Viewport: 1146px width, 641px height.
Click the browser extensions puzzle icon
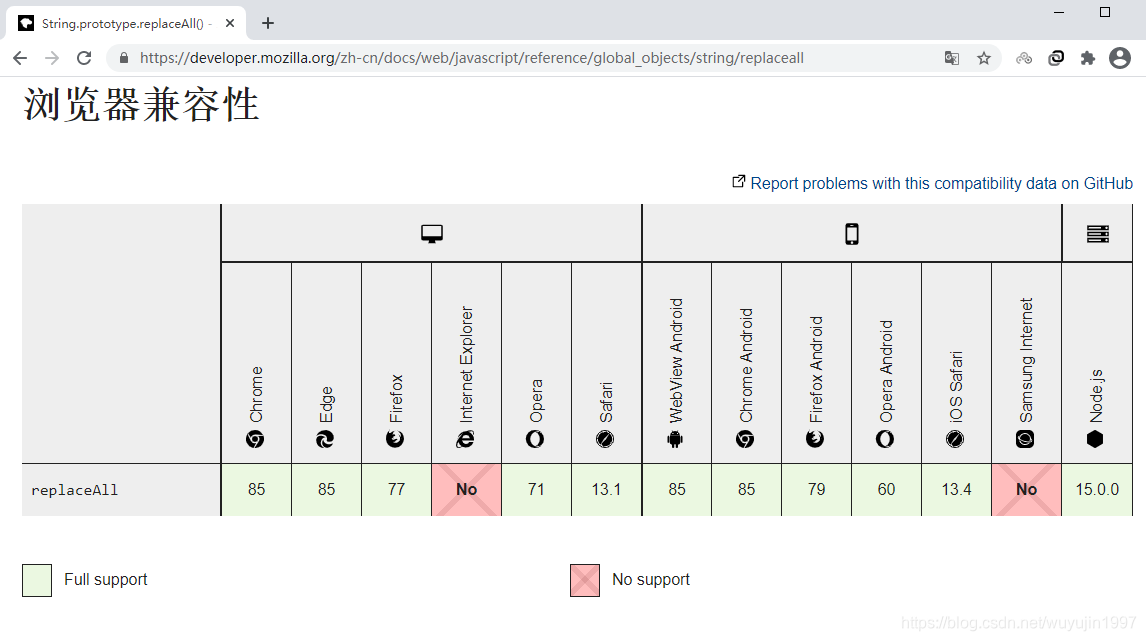pyautogui.click(x=1088, y=58)
